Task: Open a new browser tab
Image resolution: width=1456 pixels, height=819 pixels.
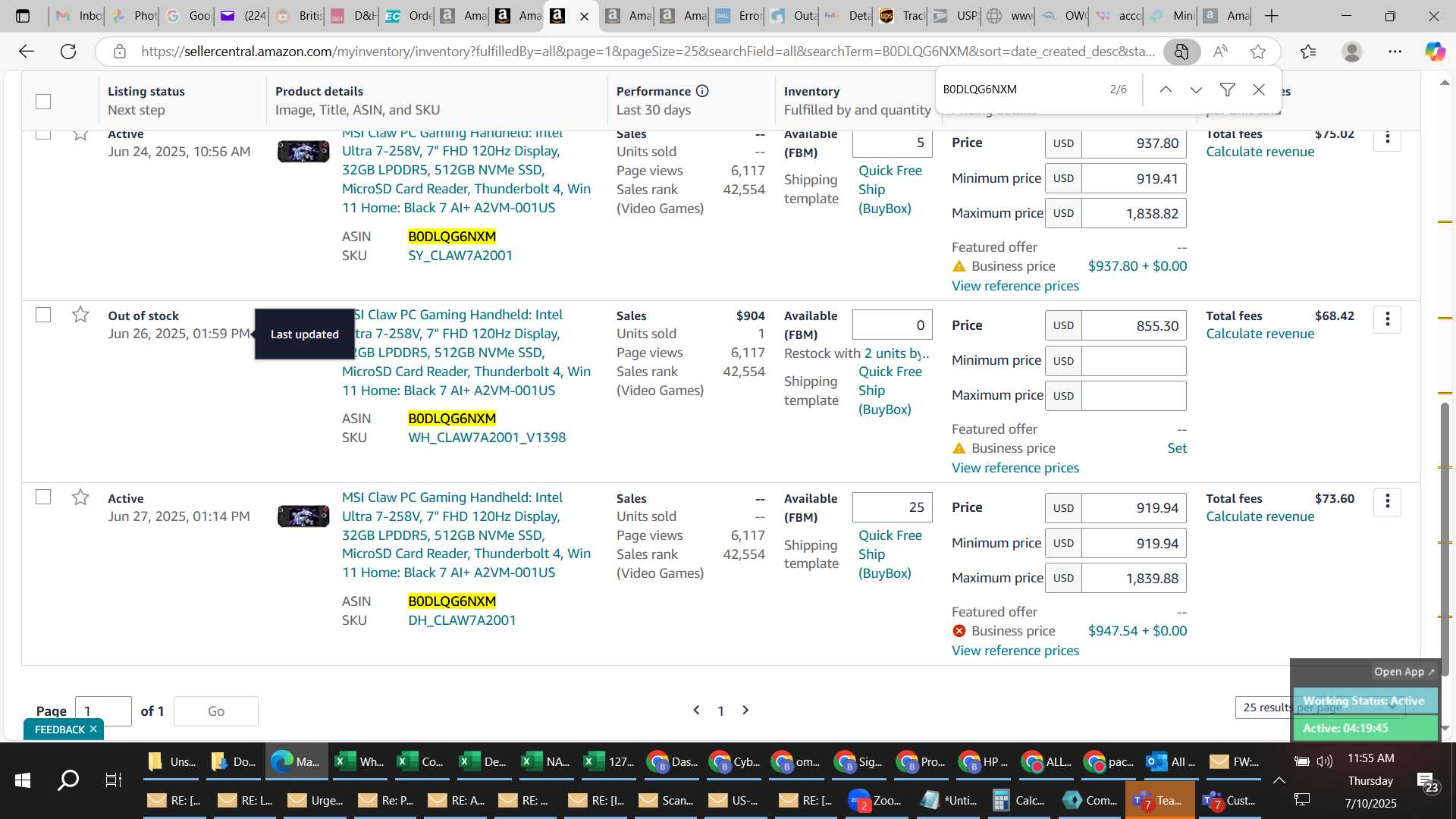Action: click(1272, 16)
